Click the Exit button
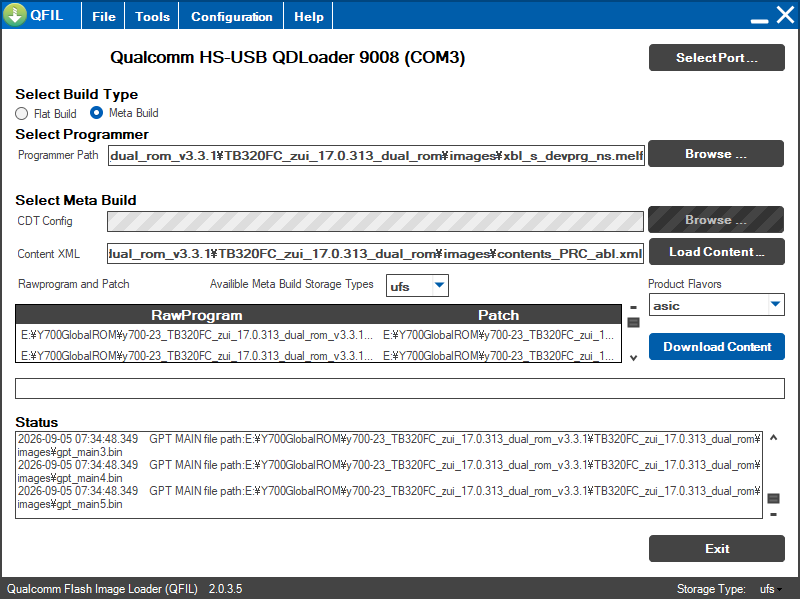This screenshot has height=599, width=800. 716,548
